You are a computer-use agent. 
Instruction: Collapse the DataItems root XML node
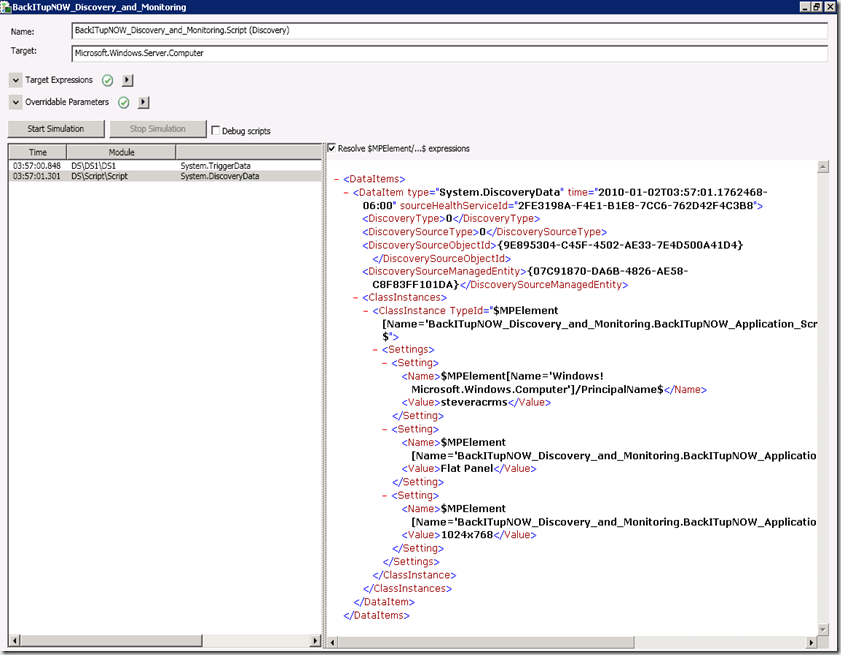(335, 178)
